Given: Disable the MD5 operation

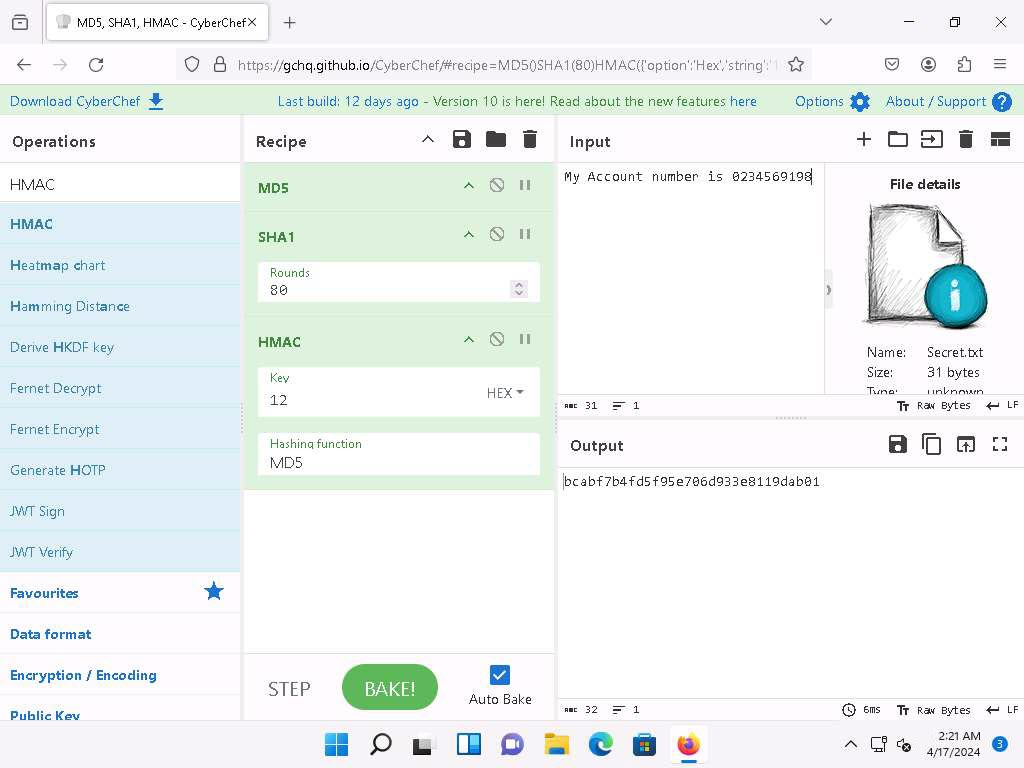Looking at the screenshot, I should [497, 186].
